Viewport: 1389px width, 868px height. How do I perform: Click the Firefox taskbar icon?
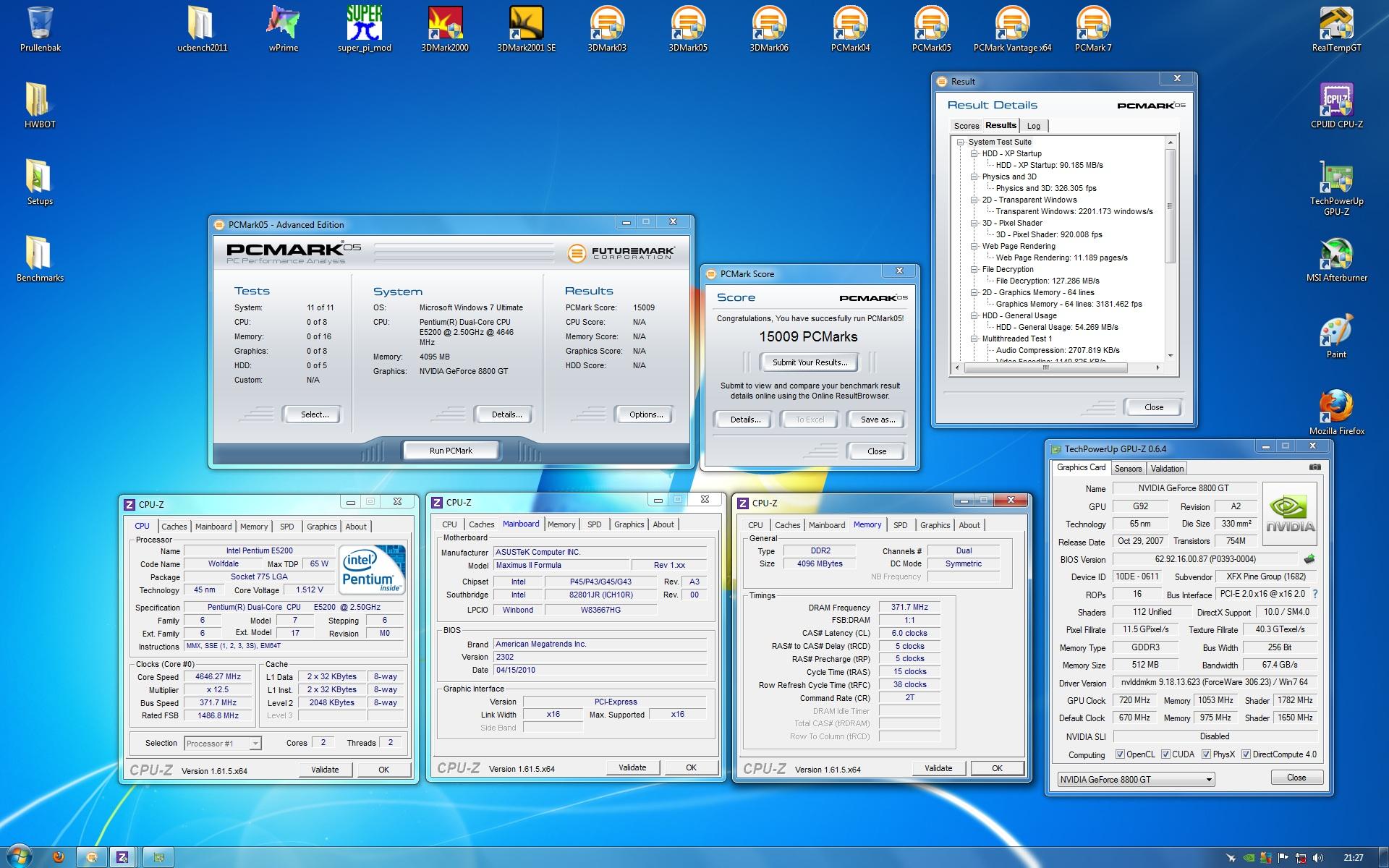click(x=59, y=857)
